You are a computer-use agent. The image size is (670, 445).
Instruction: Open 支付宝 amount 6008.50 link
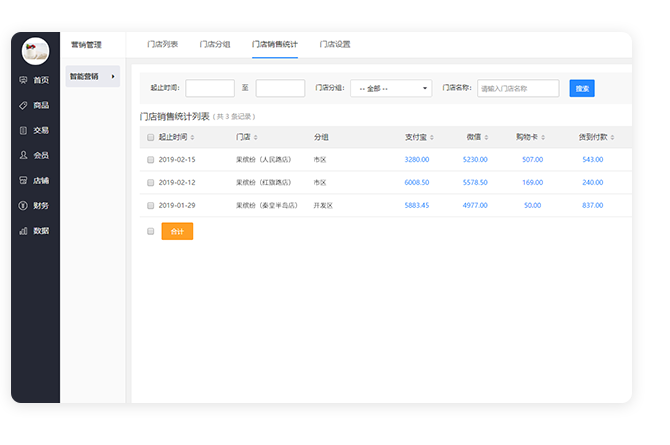[x=417, y=183]
